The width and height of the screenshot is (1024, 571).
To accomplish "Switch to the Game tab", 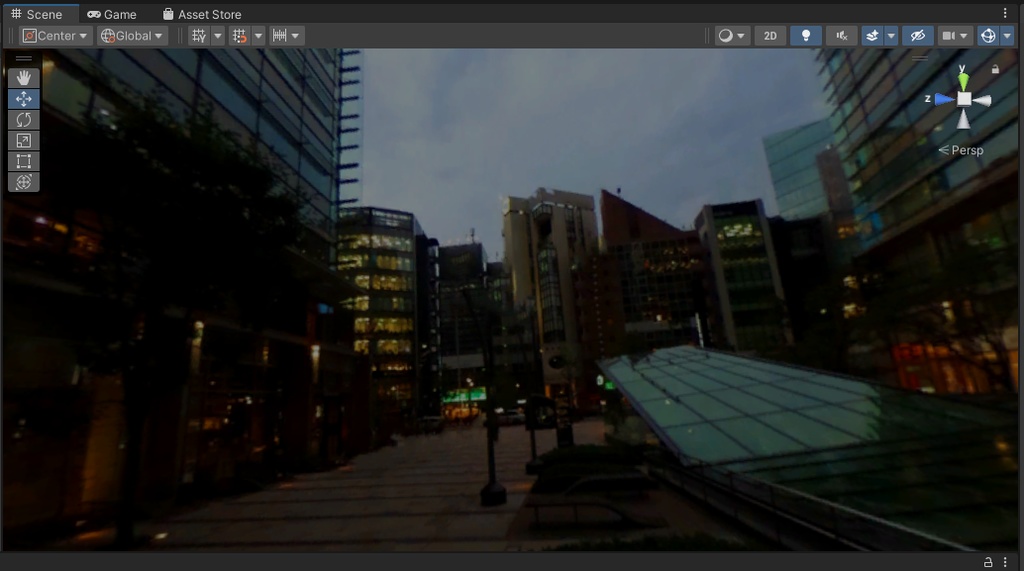I will pyautogui.click(x=112, y=14).
